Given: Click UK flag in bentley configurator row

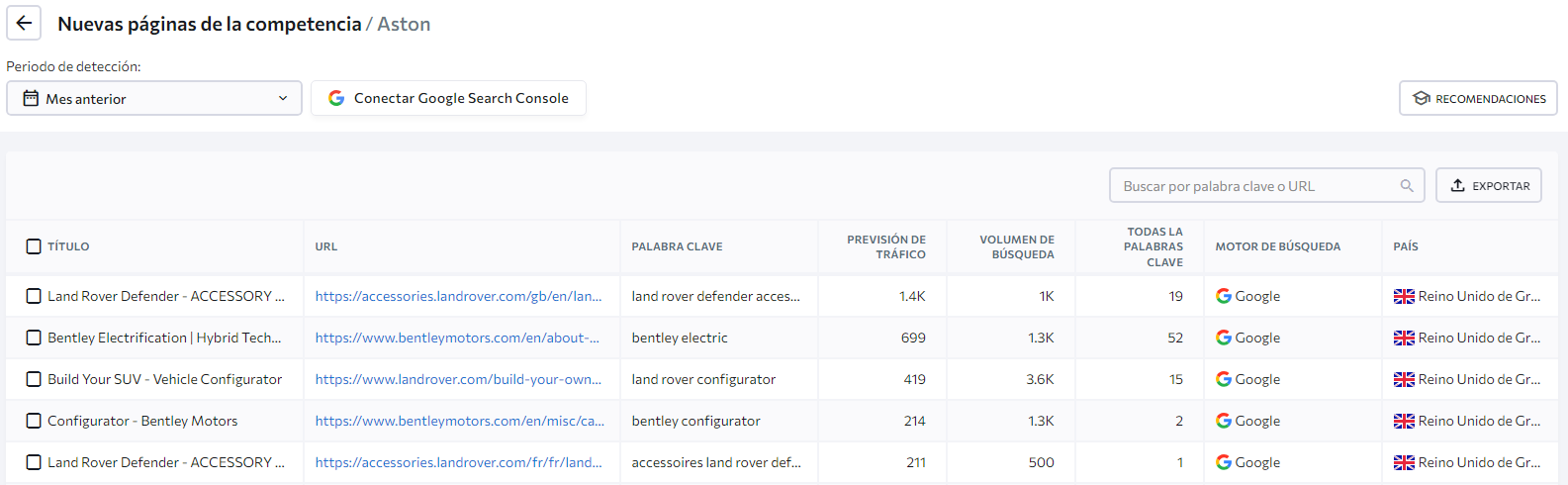Looking at the screenshot, I should tap(1404, 421).
